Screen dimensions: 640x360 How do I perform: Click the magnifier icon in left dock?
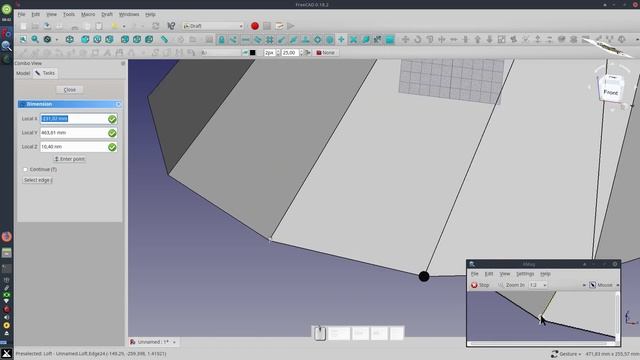7,46
